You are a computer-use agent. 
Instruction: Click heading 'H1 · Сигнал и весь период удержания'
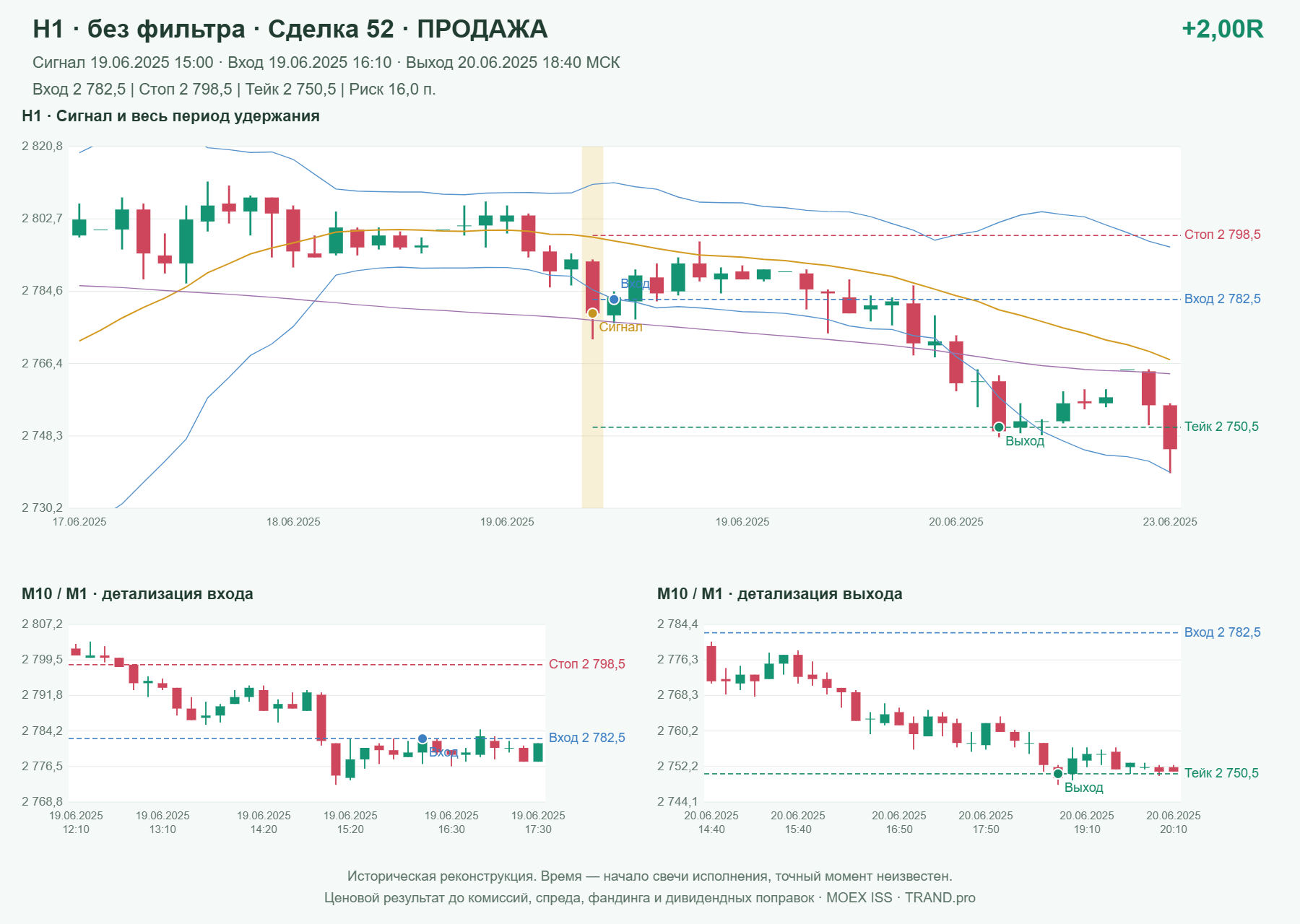pos(170,116)
